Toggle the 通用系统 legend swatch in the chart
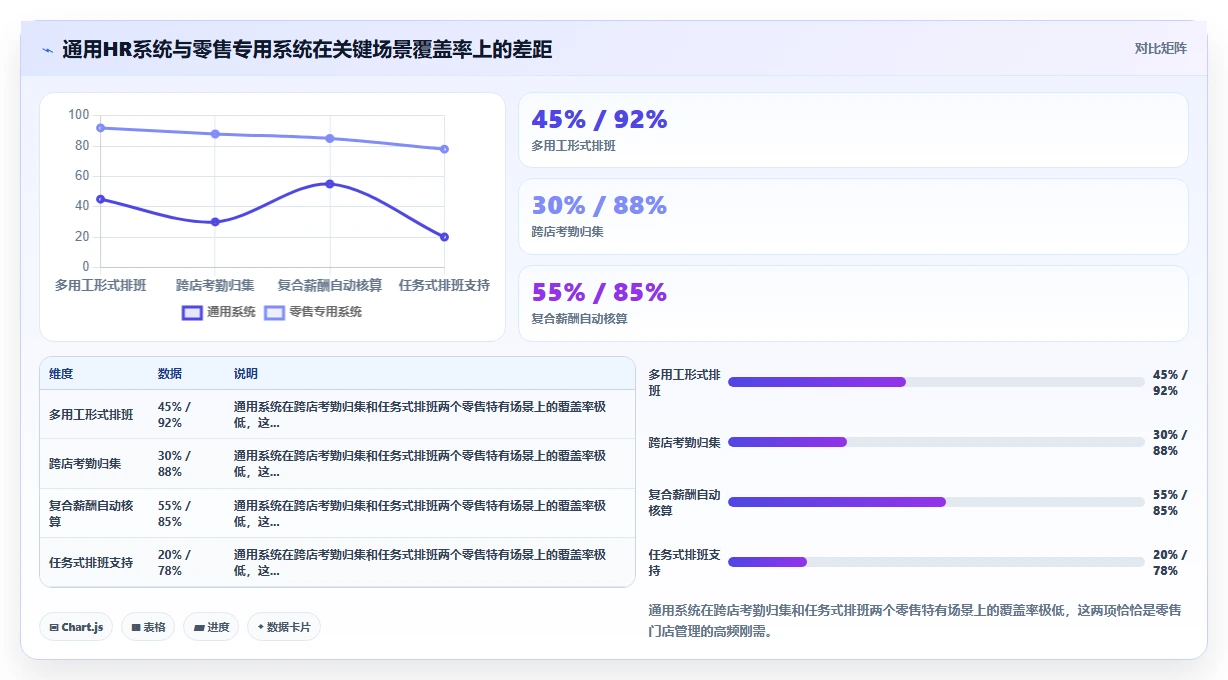 pyautogui.click(x=192, y=312)
